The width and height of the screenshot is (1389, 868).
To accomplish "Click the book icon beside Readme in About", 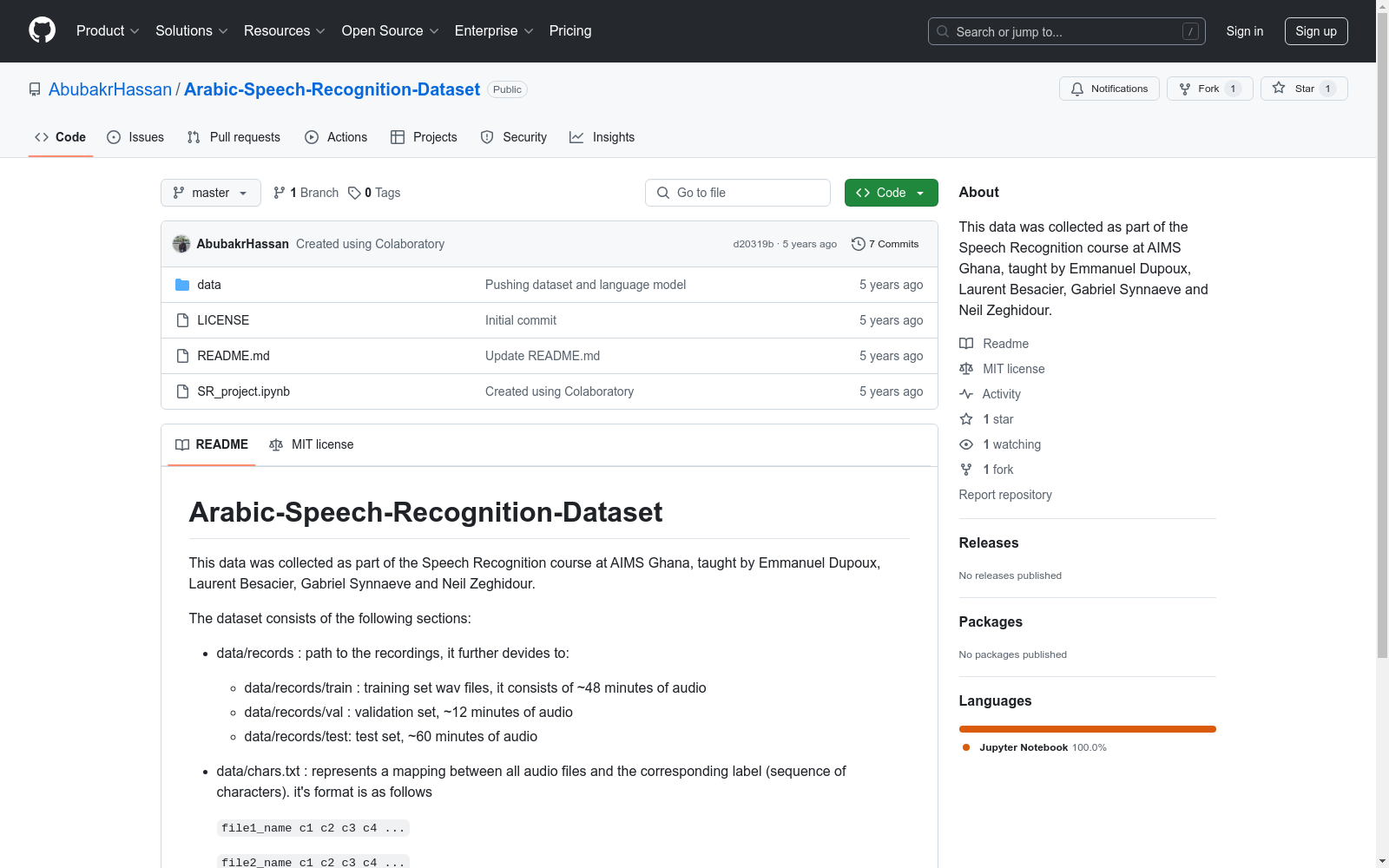I will point(966,344).
